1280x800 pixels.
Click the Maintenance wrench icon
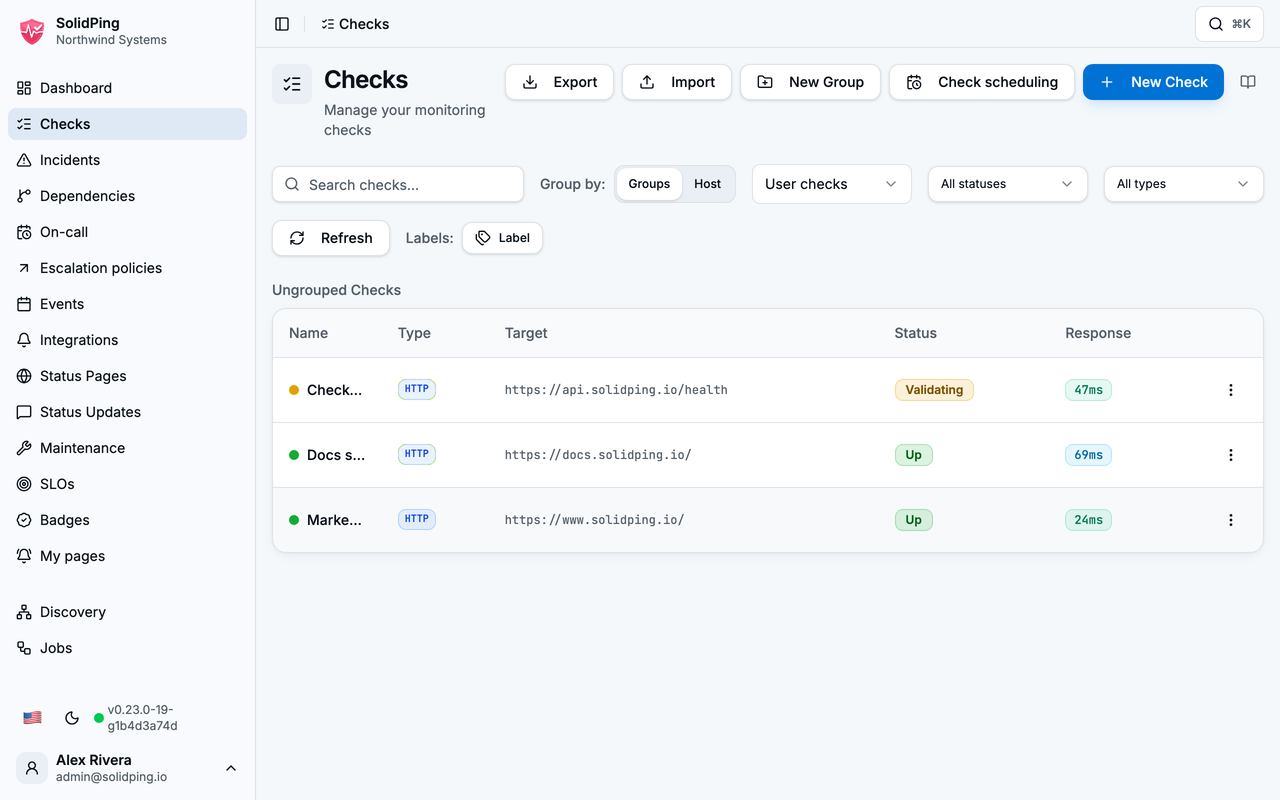coord(24,448)
